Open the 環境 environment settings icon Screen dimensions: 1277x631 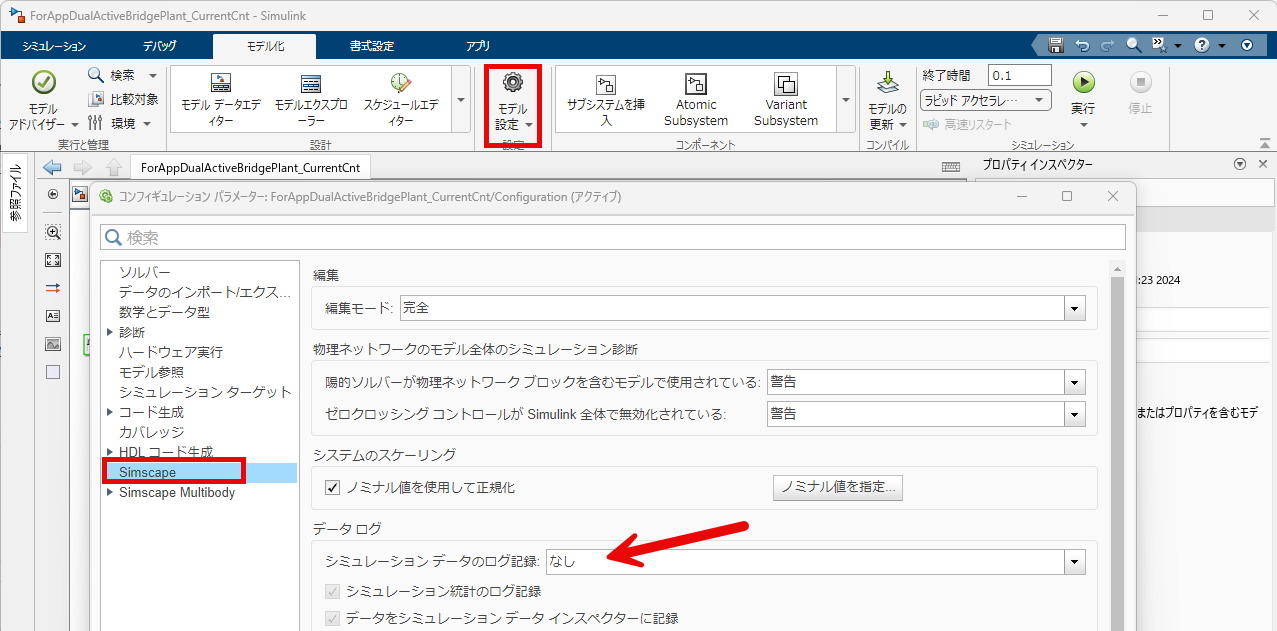pos(96,123)
